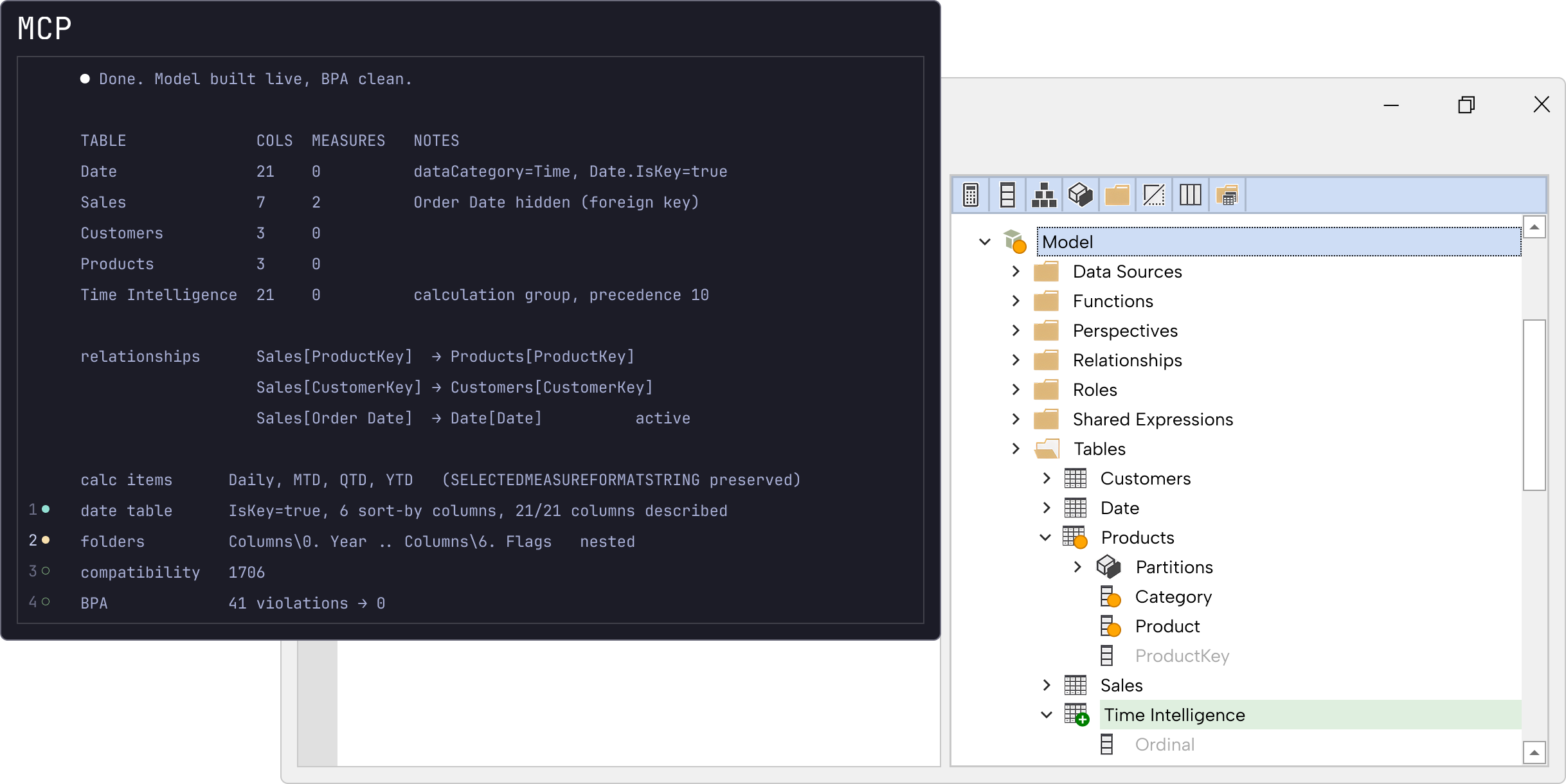The image size is (1566, 784).
Task: Expand the Relationships folder
Action: tap(1016, 360)
